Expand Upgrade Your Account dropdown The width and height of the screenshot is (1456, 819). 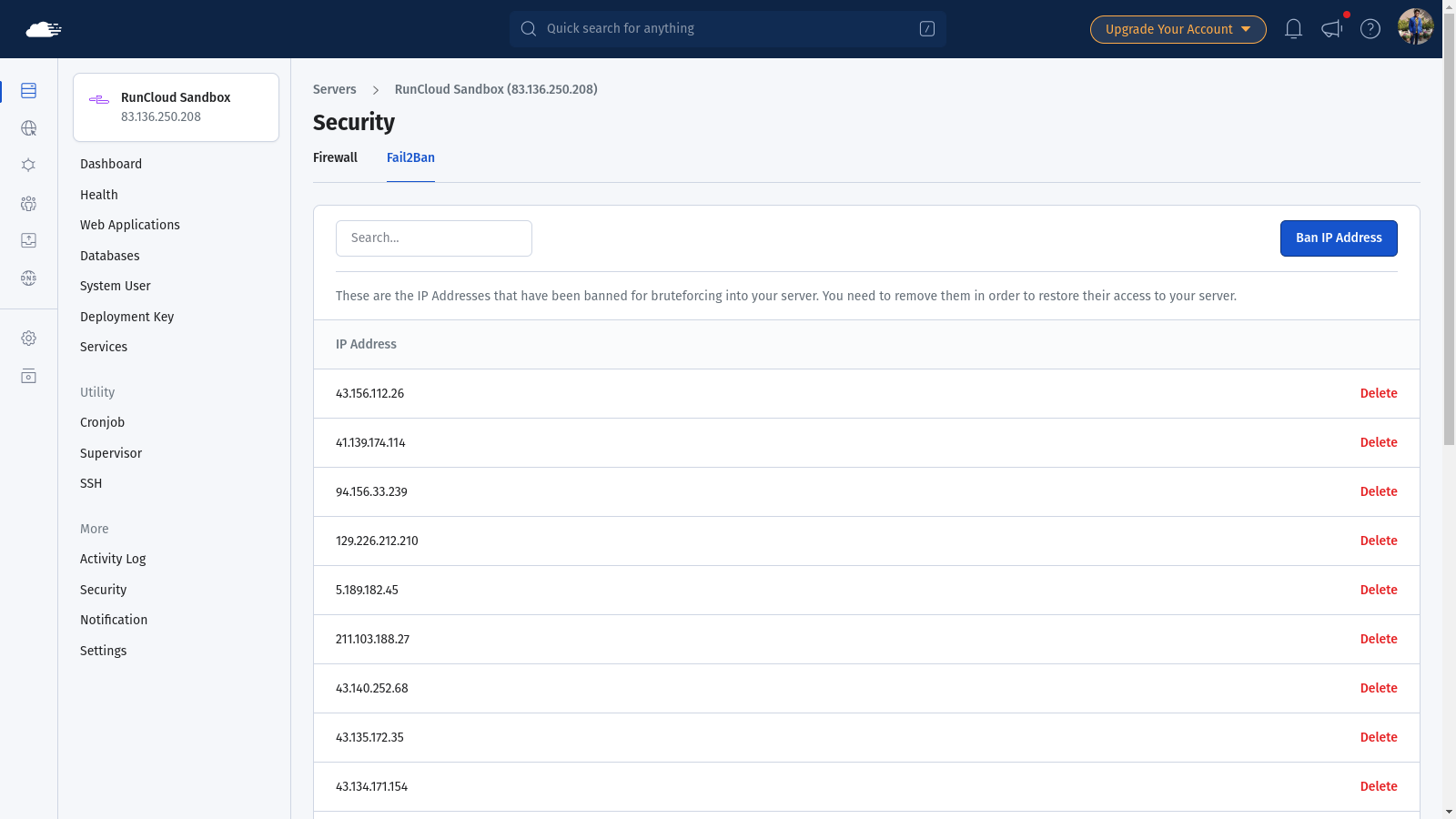1178,29
